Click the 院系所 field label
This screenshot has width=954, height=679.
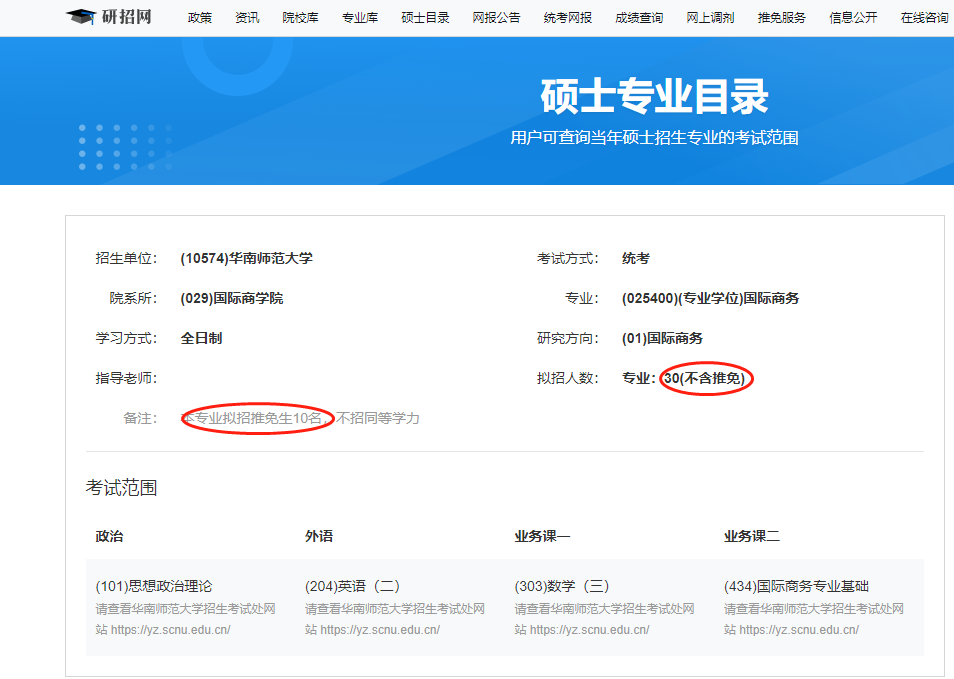click(133, 298)
